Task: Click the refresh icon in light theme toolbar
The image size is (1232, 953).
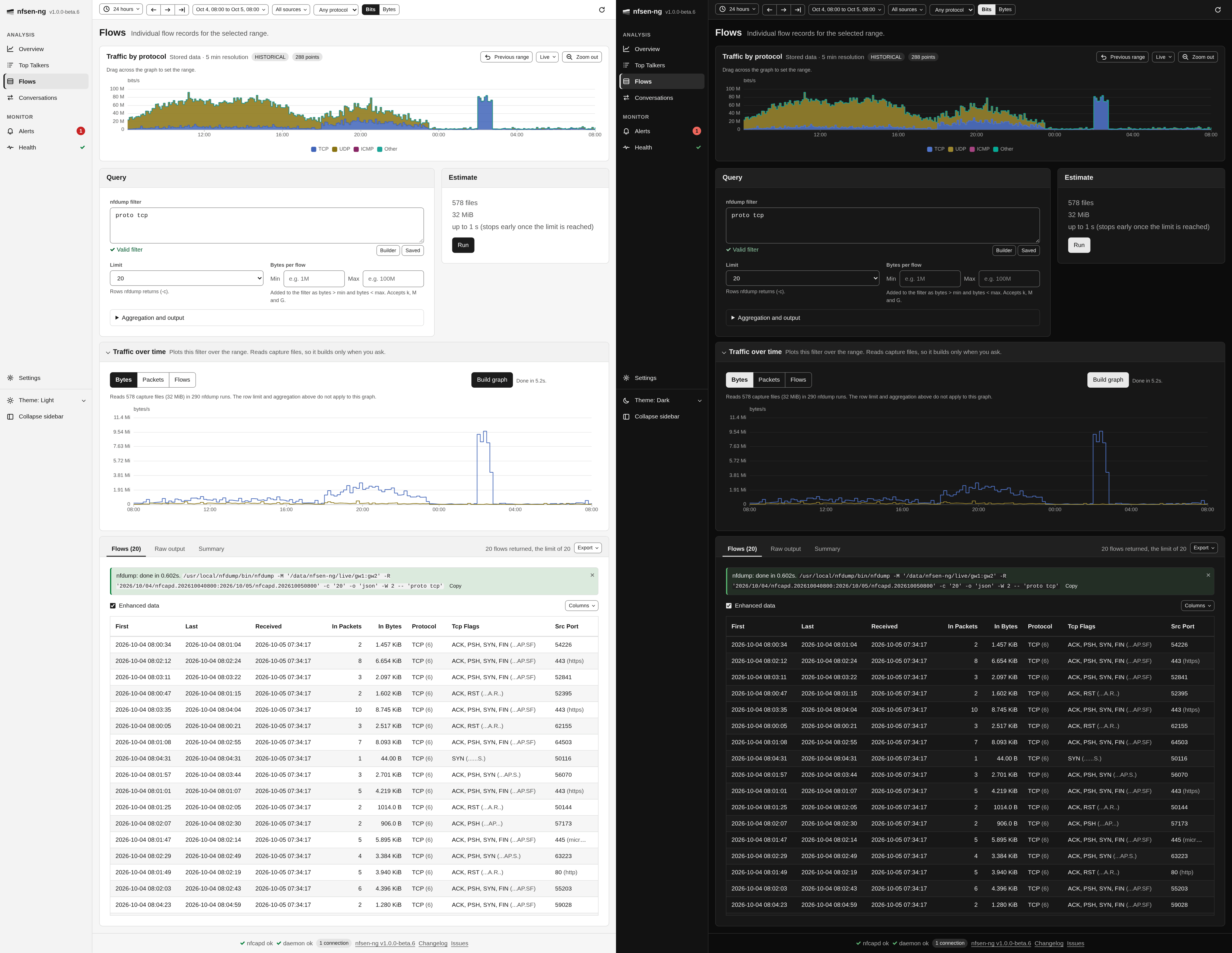Action: [x=602, y=10]
